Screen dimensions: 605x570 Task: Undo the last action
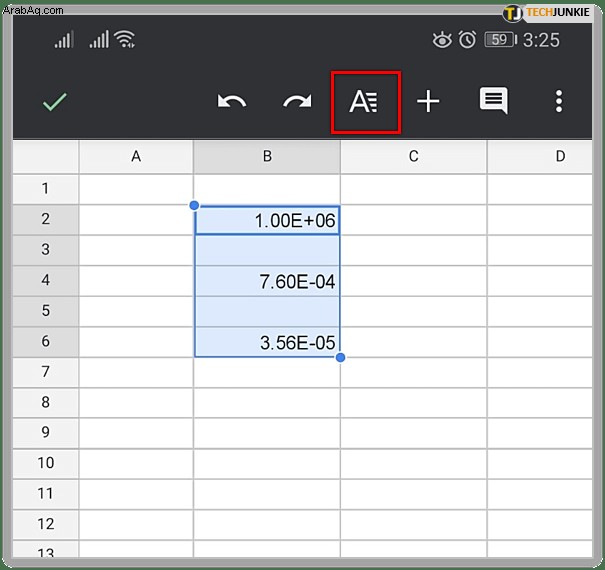click(x=232, y=102)
